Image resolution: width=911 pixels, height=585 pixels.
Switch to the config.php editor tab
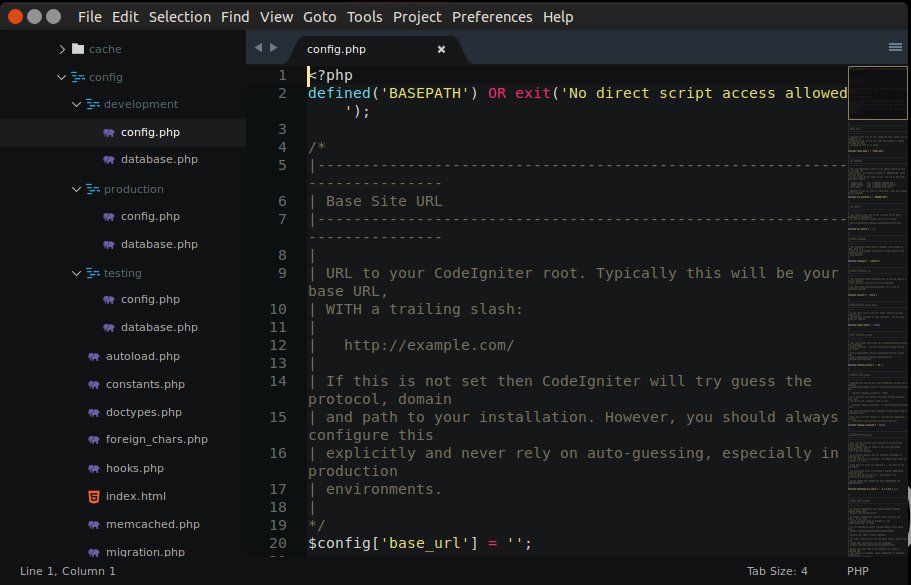(x=338, y=48)
